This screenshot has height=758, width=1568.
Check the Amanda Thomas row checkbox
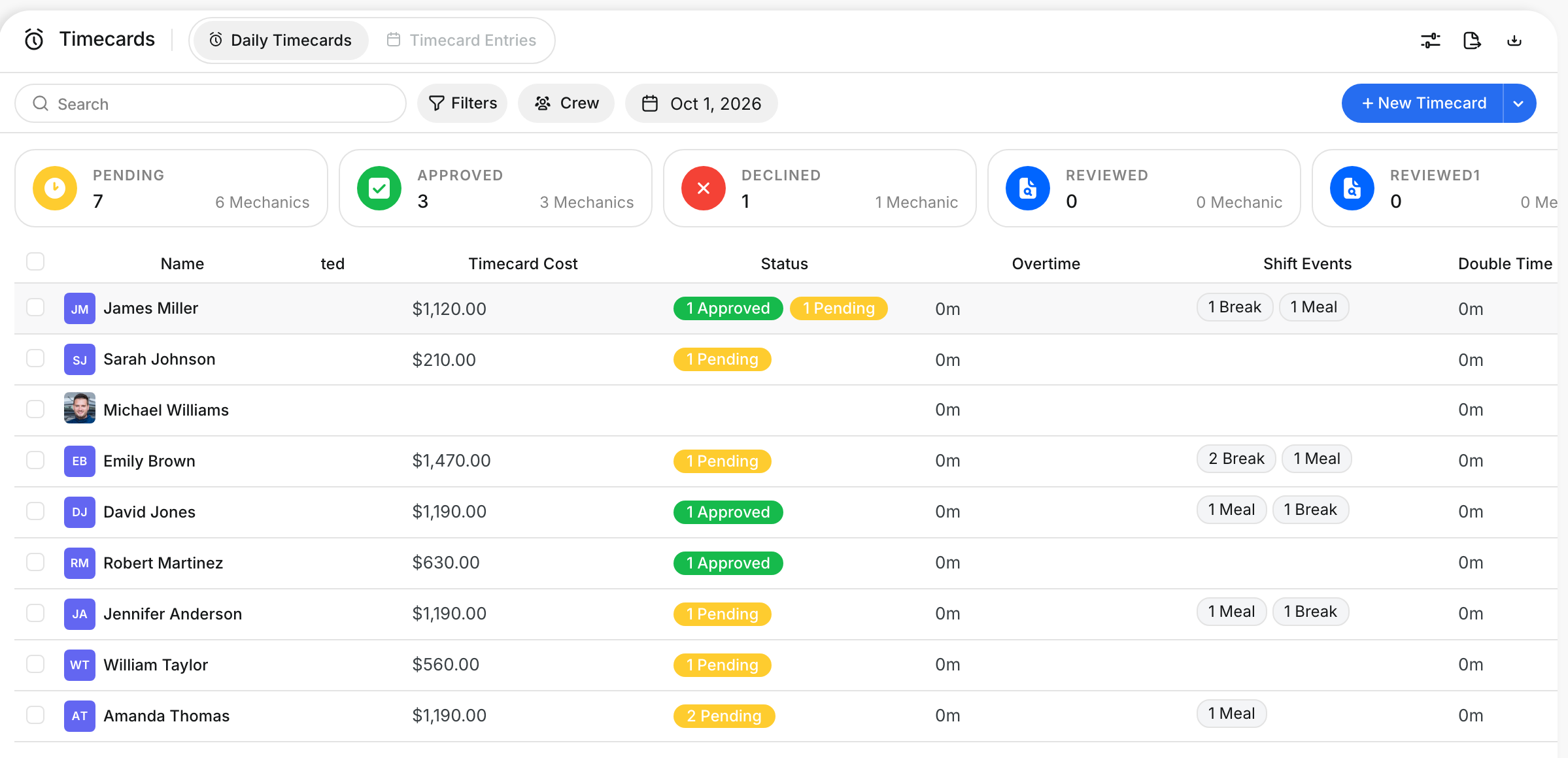pos(35,715)
